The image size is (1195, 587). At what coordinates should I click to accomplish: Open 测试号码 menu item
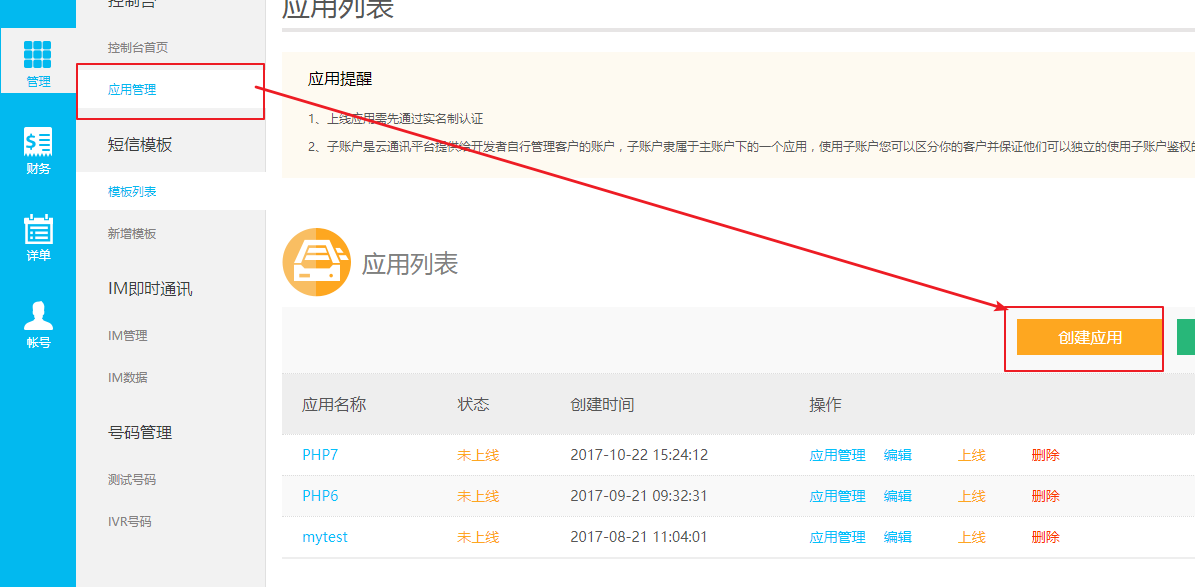(132, 480)
